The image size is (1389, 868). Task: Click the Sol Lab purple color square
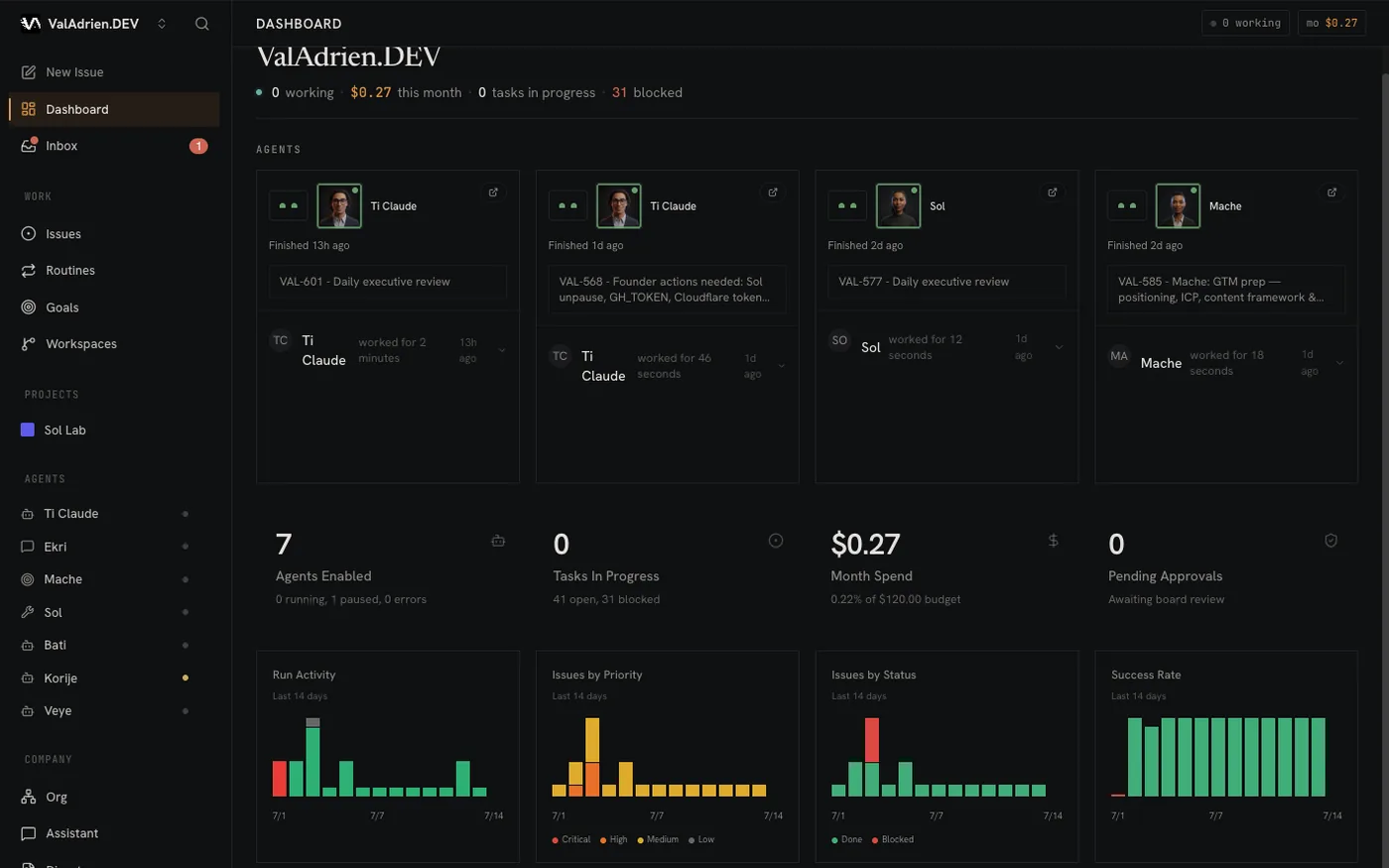click(28, 430)
